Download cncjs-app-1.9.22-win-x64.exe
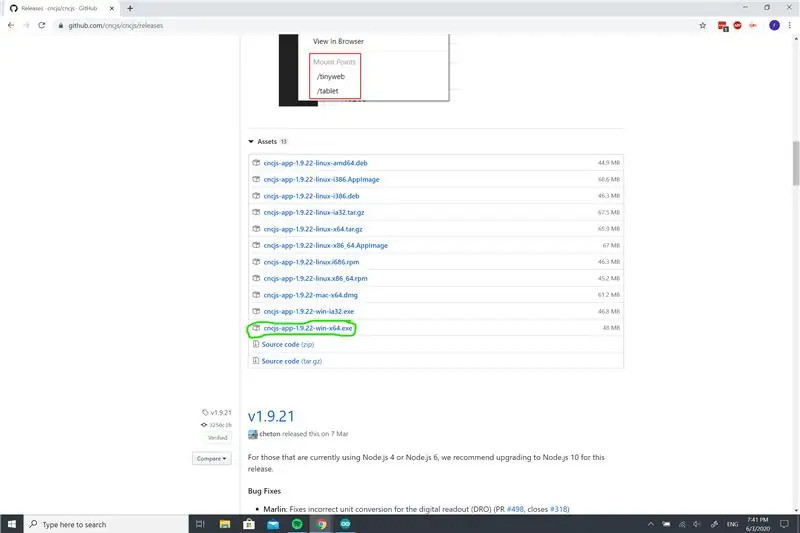800x533 pixels. pyautogui.click(x=308, y=328)
